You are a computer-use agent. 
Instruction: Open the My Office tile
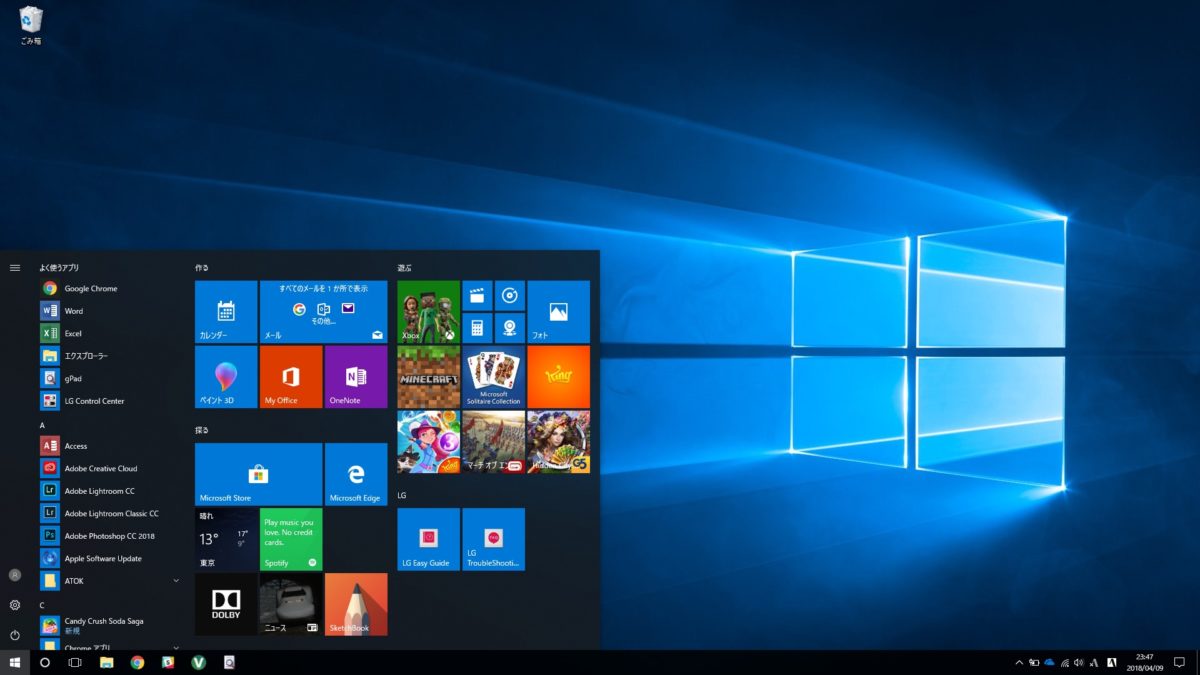pyautogui.click(x=291, y=377)
